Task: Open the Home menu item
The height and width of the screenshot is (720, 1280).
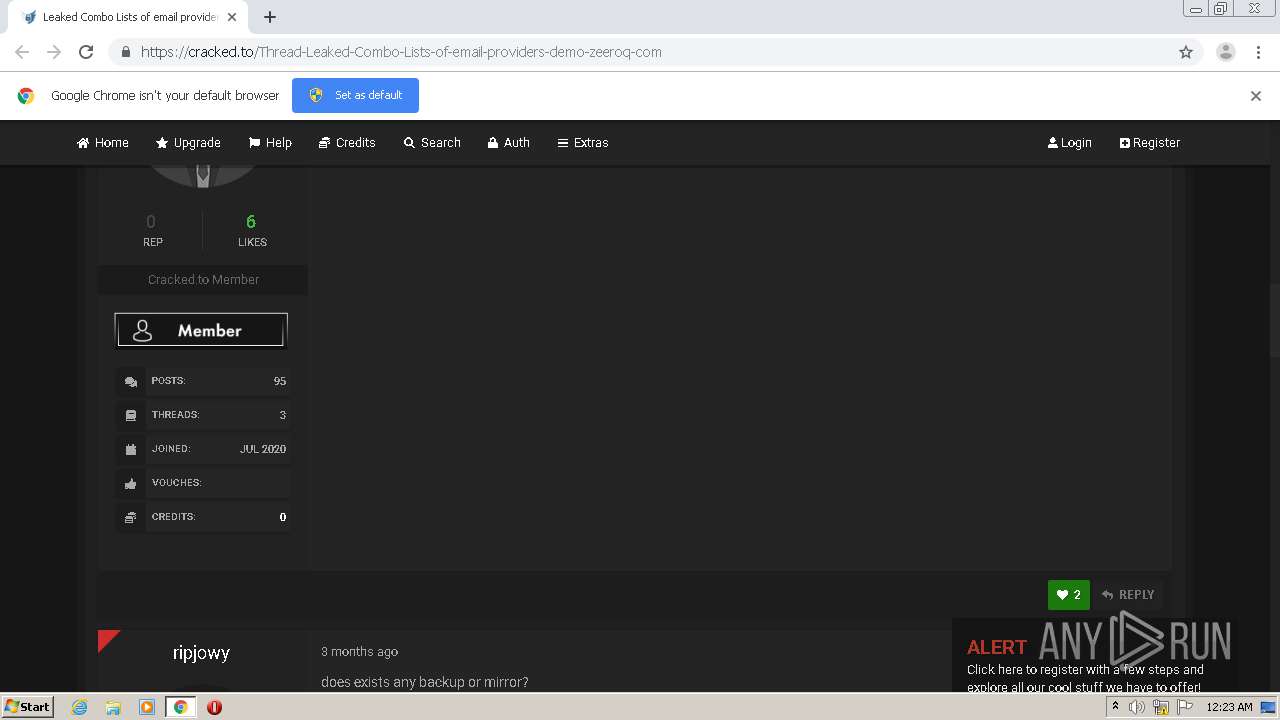Action: coord(103,143)
